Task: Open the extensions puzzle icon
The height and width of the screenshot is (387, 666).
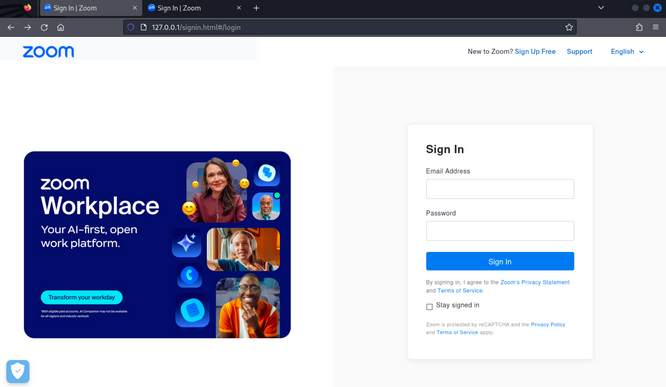Action: pyautogui.click(x=639, y=27)
